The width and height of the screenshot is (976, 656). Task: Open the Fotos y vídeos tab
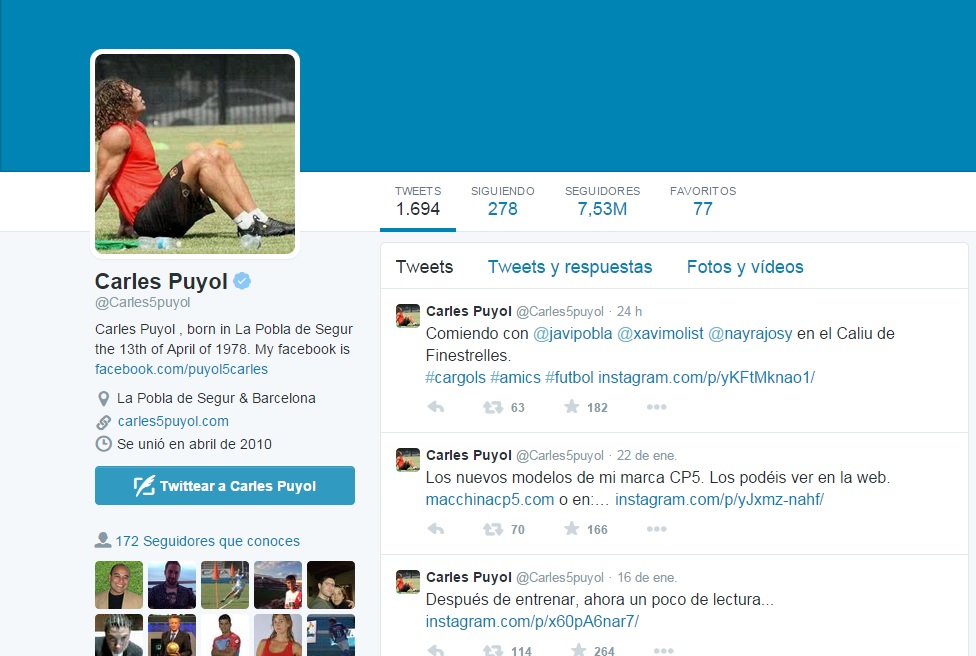coord(744,267)
